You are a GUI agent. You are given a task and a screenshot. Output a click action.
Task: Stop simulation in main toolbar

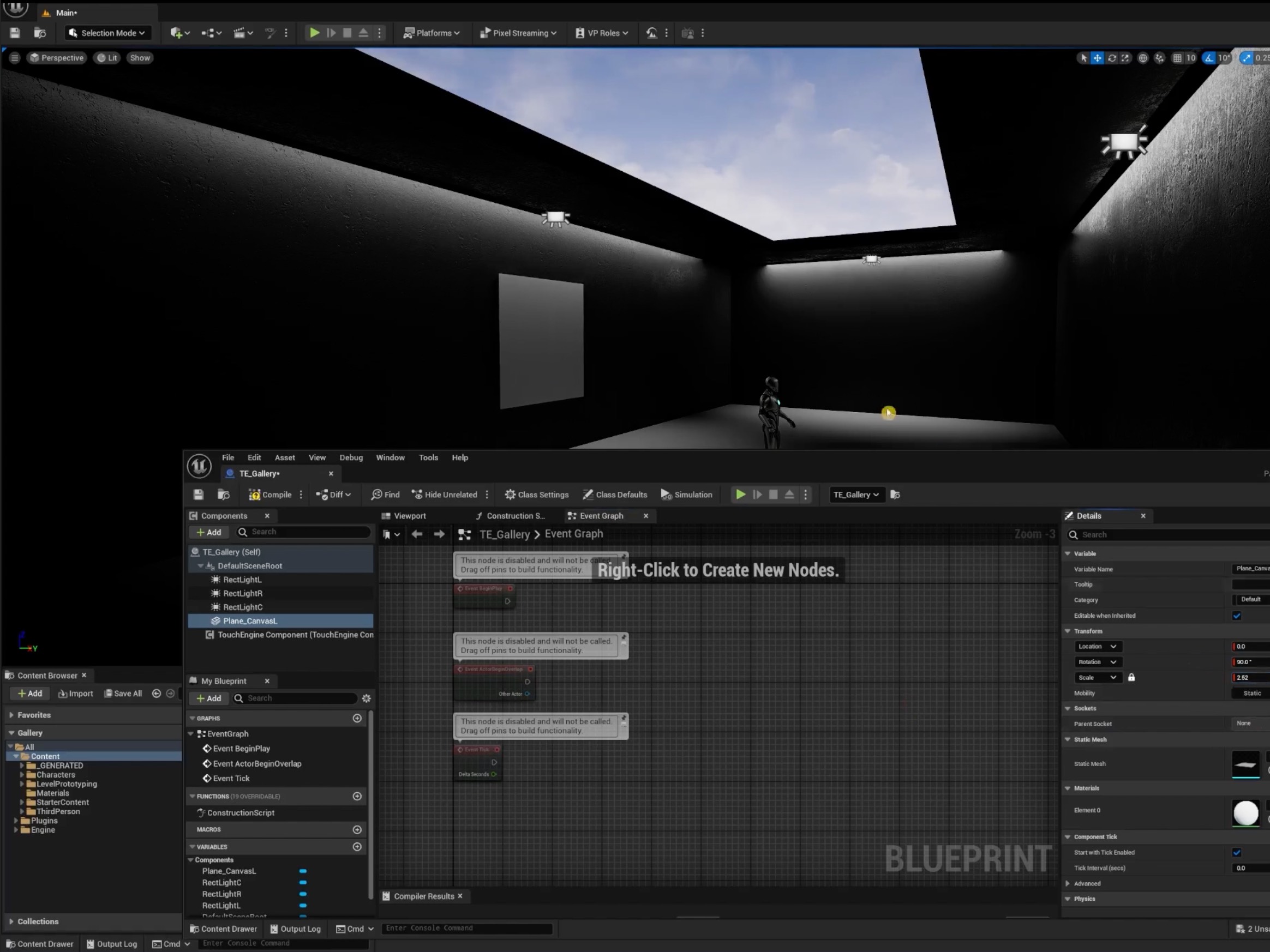coord(347,33)
